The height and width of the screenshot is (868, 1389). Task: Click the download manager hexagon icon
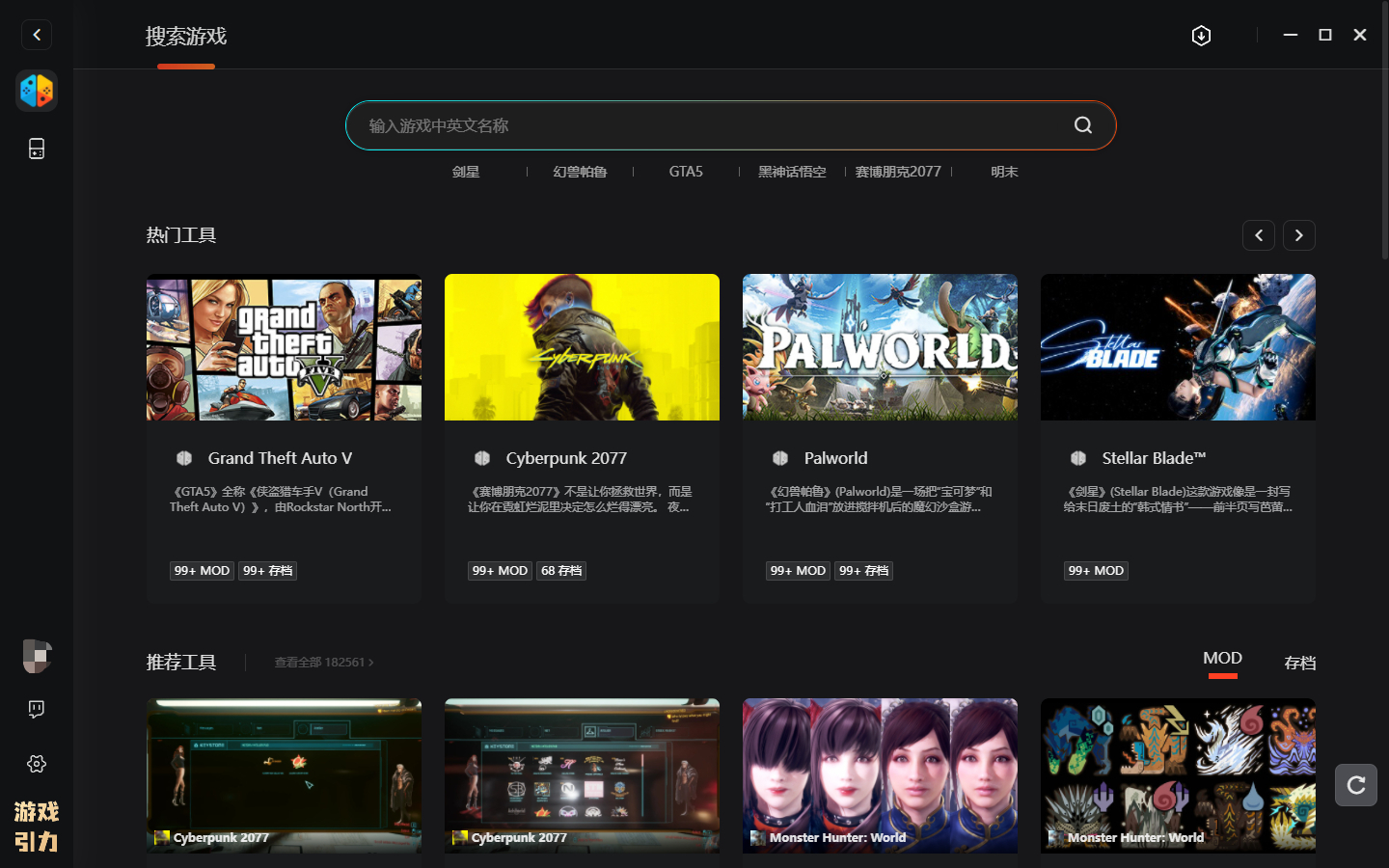[1201, 36]
